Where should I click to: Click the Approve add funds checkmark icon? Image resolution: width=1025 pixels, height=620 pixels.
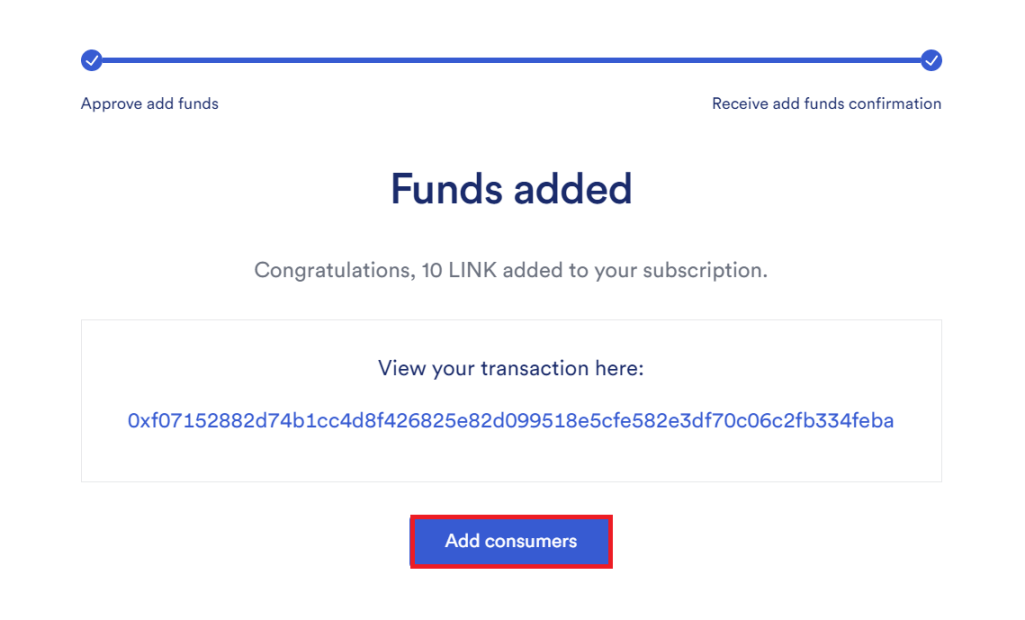tap(91, 60)
